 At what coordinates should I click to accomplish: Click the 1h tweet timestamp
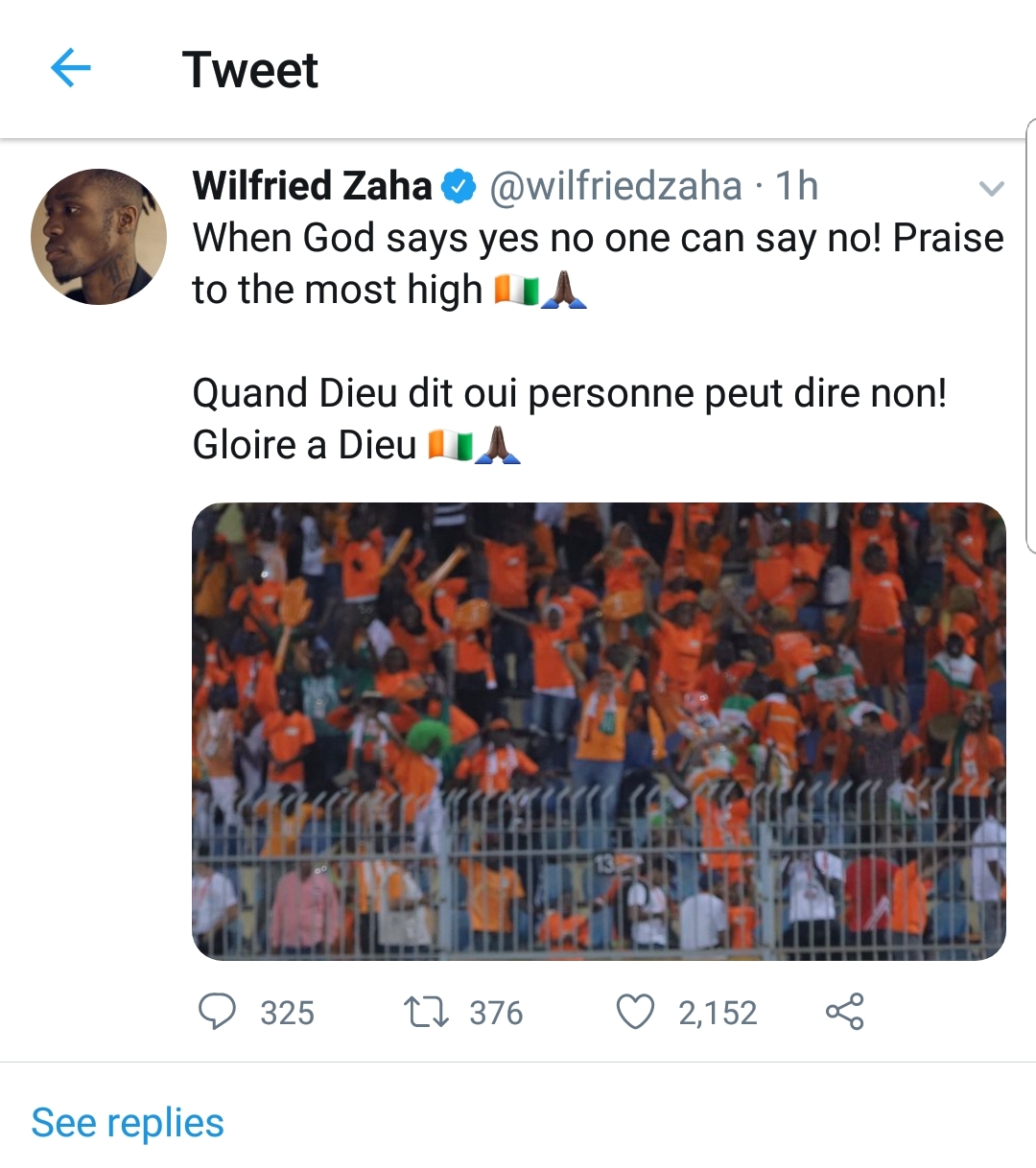click(796, 186)
